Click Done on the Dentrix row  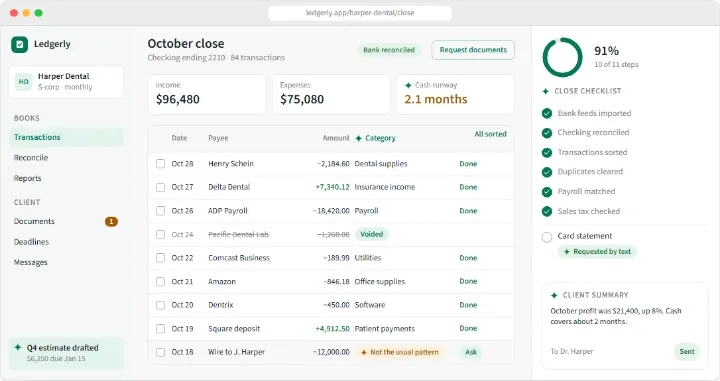click(468, 305)
